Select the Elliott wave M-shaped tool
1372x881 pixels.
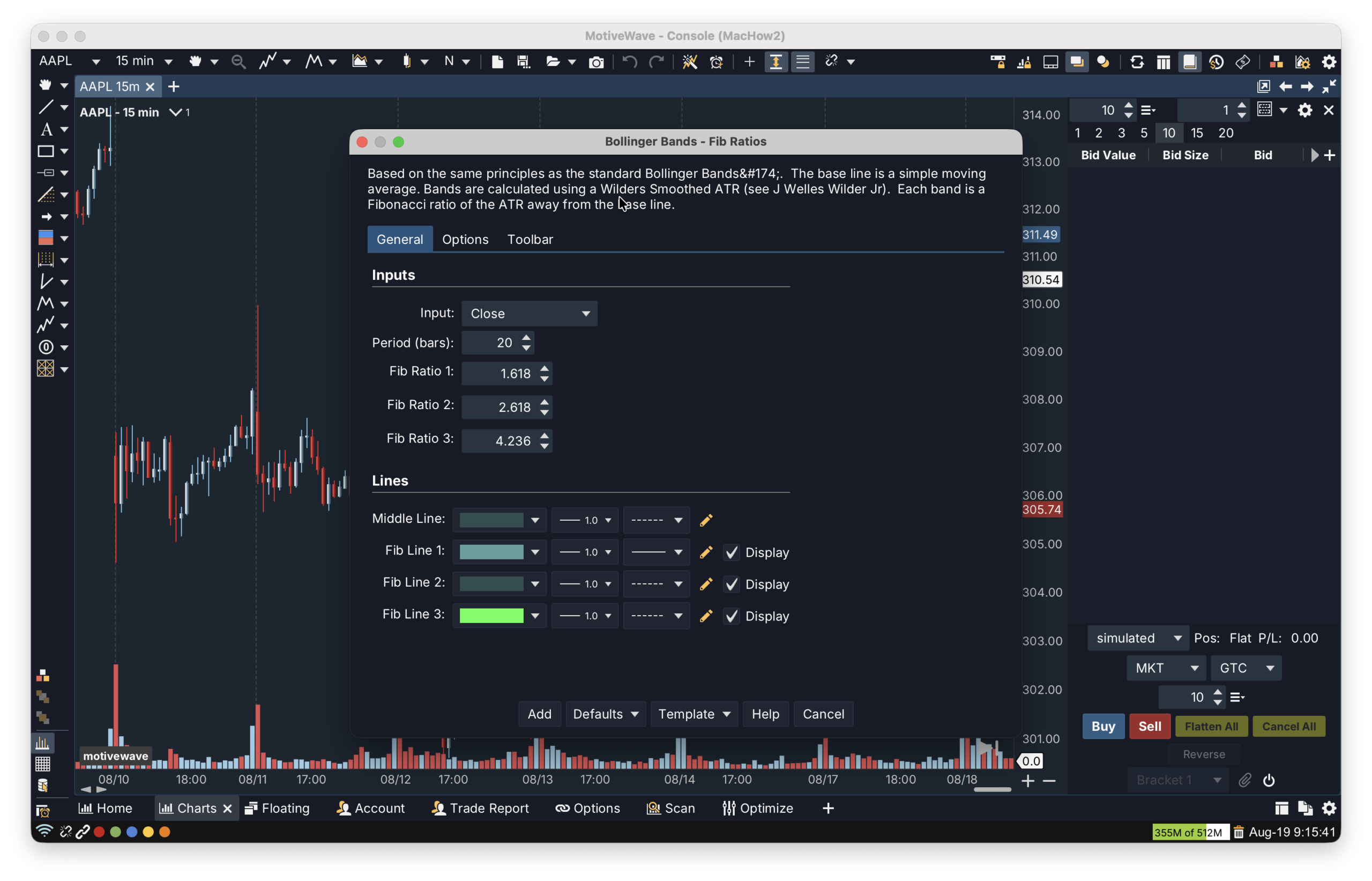click(x=46, y=303)
